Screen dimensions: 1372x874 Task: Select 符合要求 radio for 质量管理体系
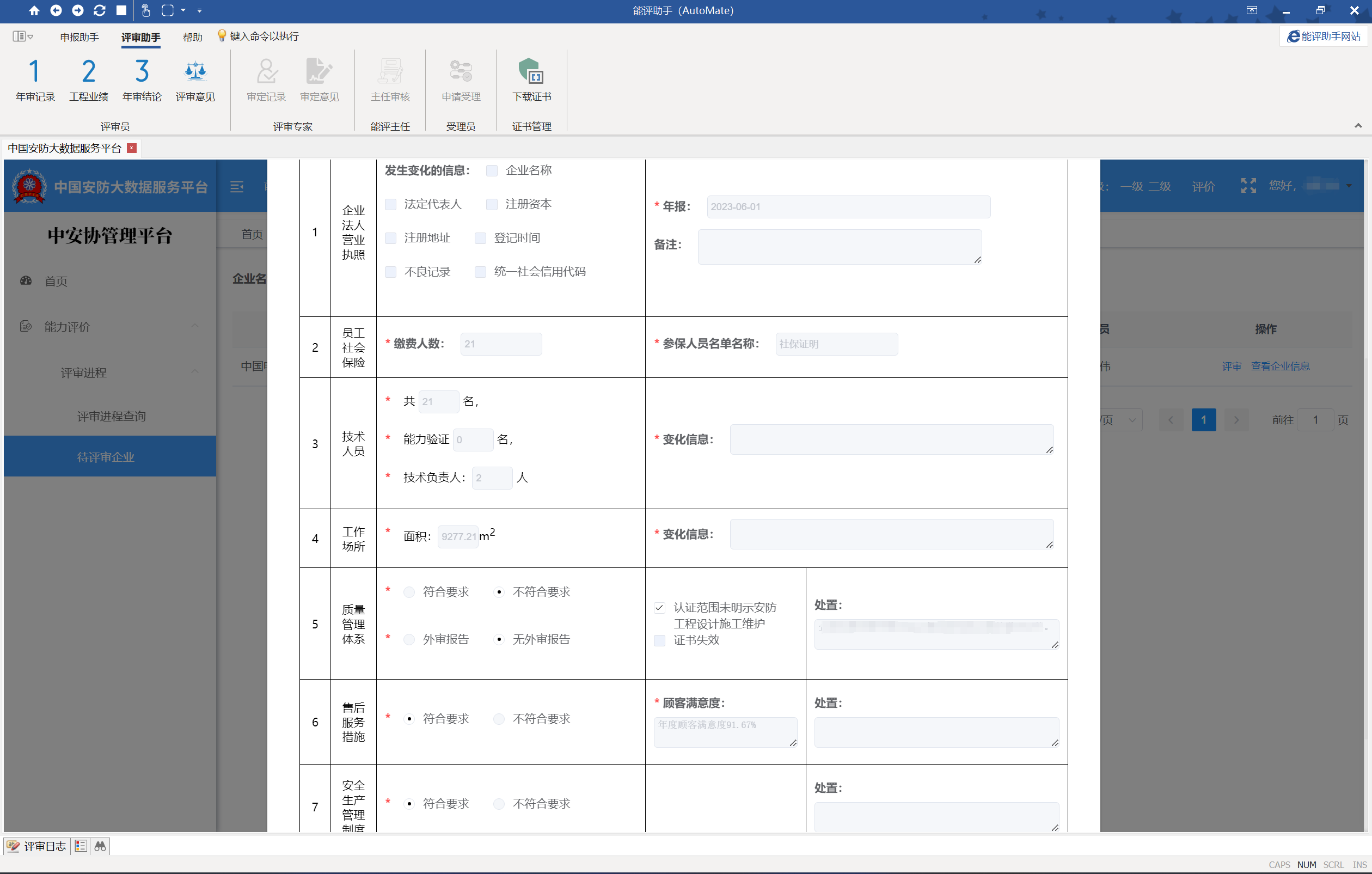click(409, 592)
